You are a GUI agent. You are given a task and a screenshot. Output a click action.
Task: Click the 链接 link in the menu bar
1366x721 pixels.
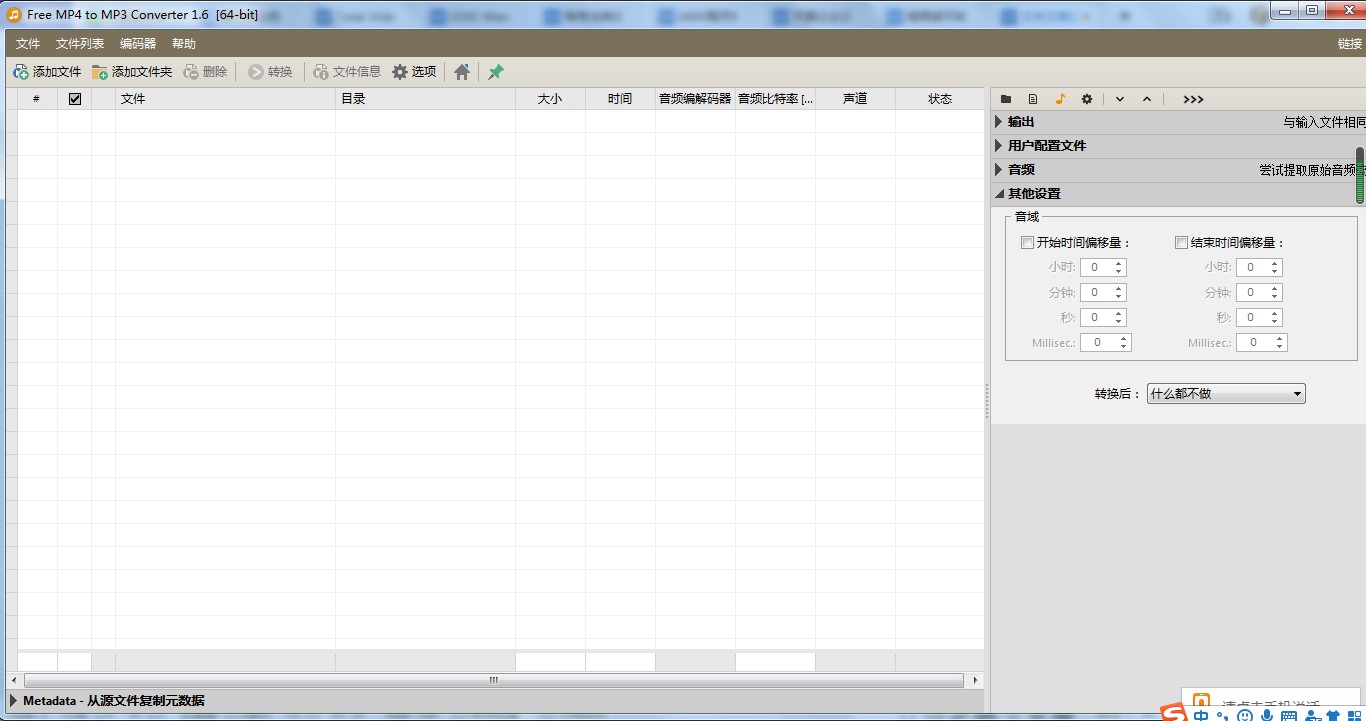click(x=1349, y=44)
